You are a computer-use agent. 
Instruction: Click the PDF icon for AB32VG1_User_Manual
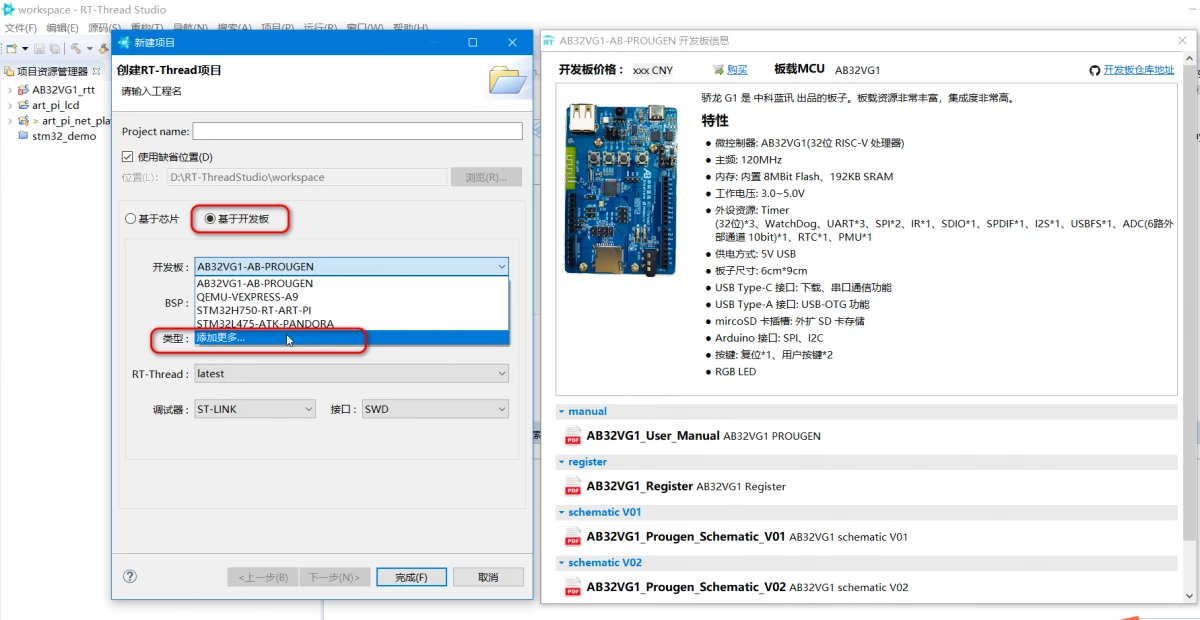click(x=573, y=436)
